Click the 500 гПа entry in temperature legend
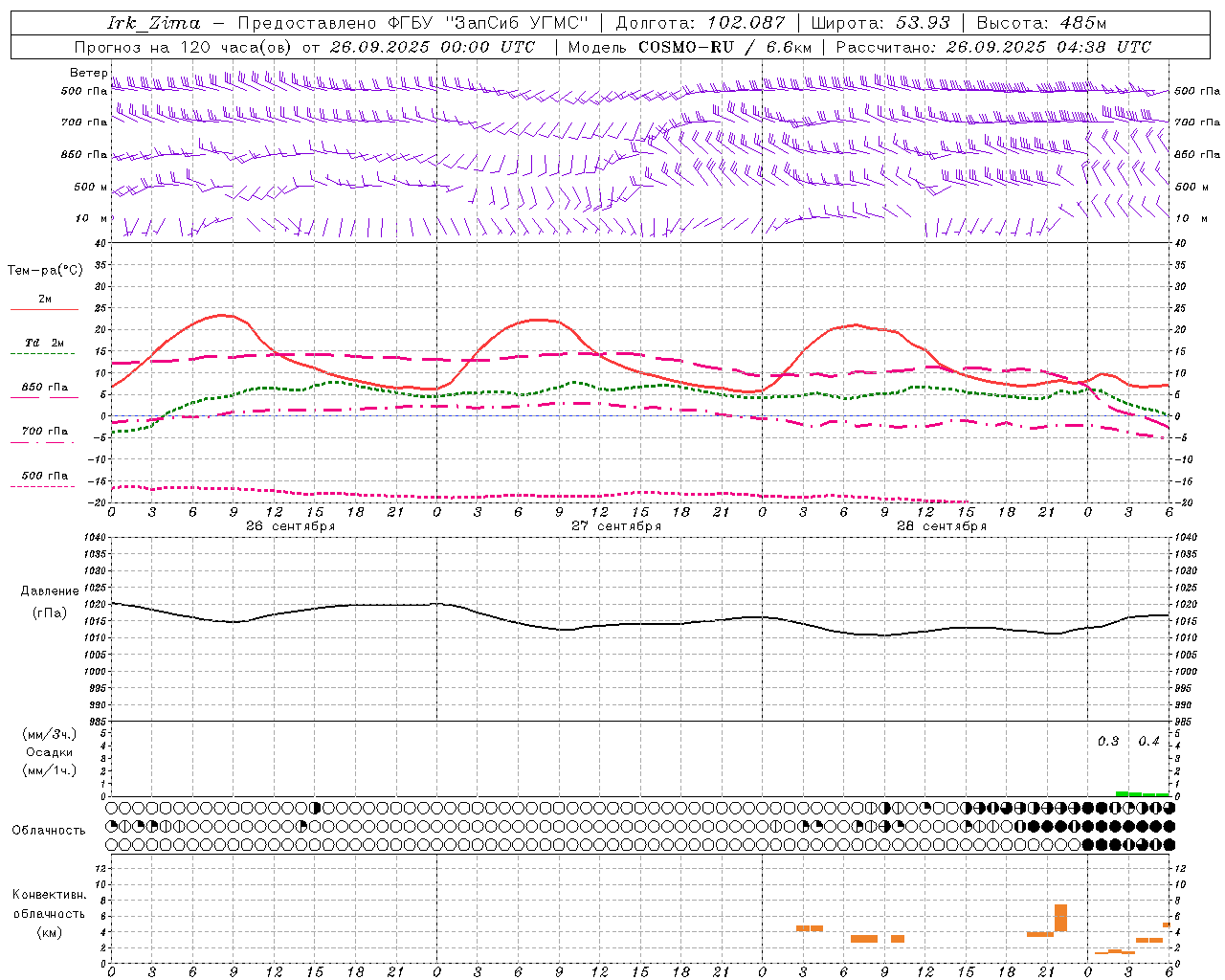 [x=45, y=476]
